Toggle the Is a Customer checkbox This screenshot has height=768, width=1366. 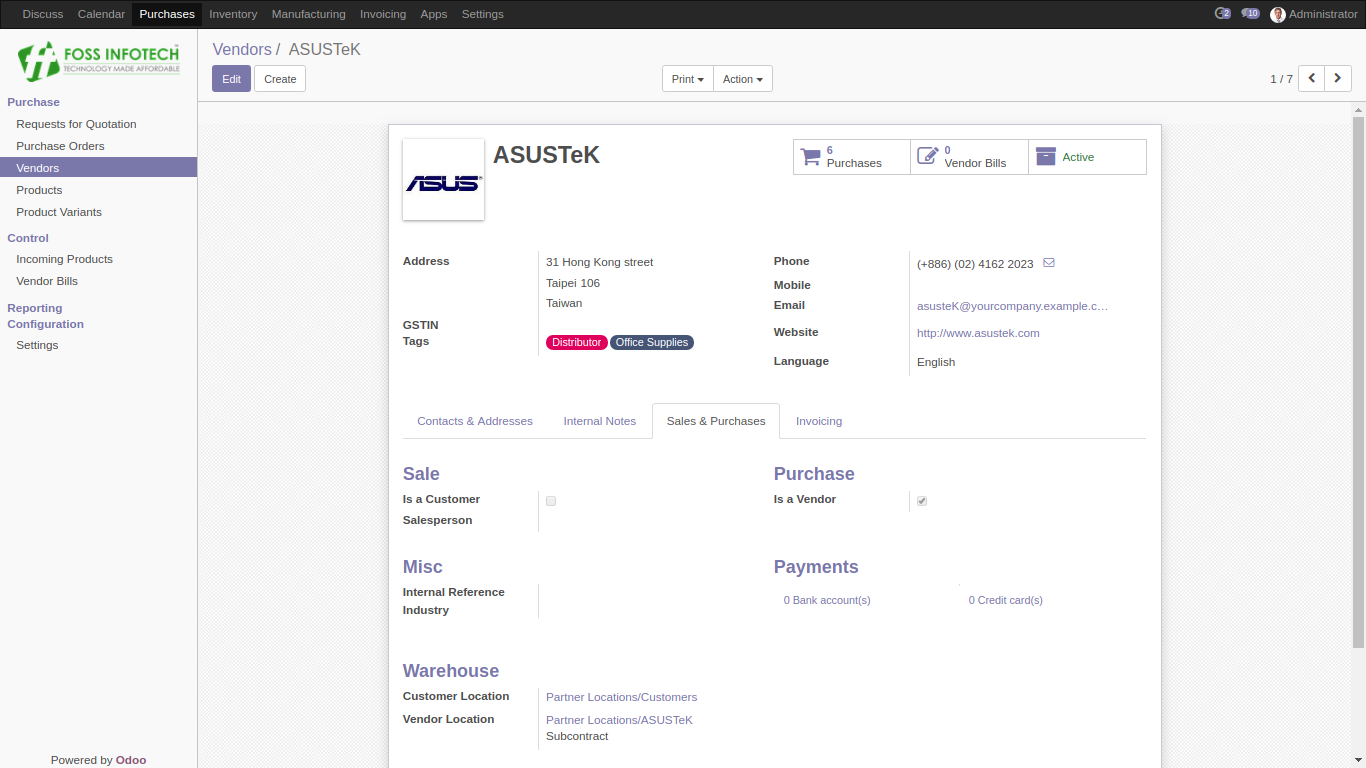coord(551,501)
